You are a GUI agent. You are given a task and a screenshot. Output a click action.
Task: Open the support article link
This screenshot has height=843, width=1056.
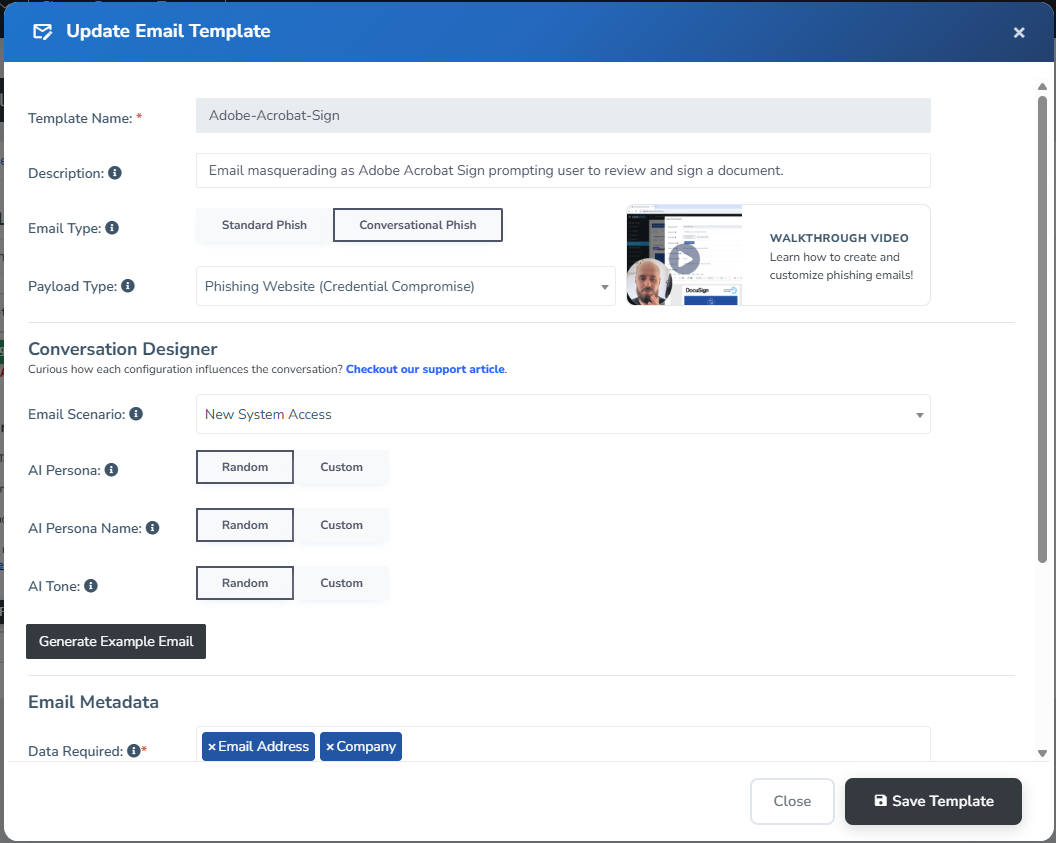tap(425, 369)
